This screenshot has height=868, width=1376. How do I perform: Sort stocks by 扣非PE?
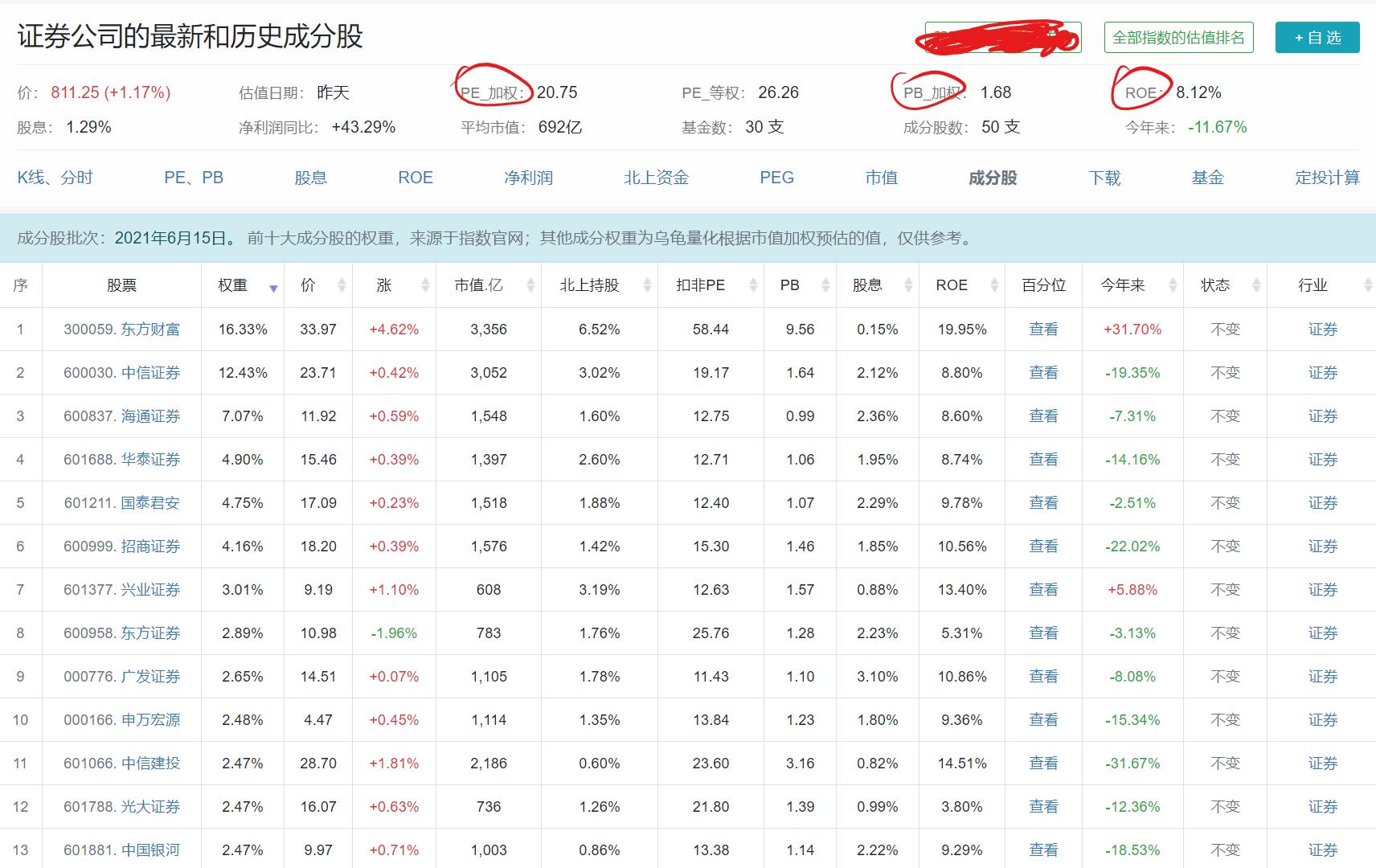tap(751, 285)
